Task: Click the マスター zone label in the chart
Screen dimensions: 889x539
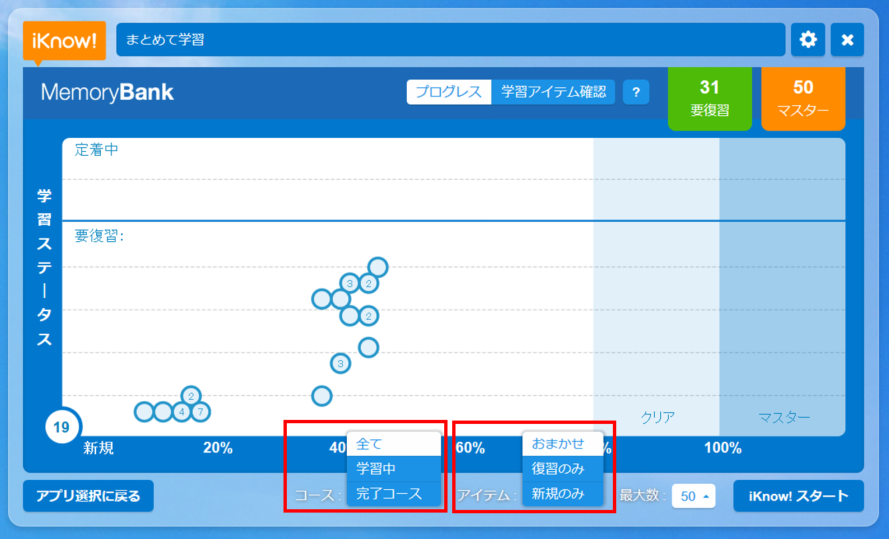Action: tap(784, 418)
